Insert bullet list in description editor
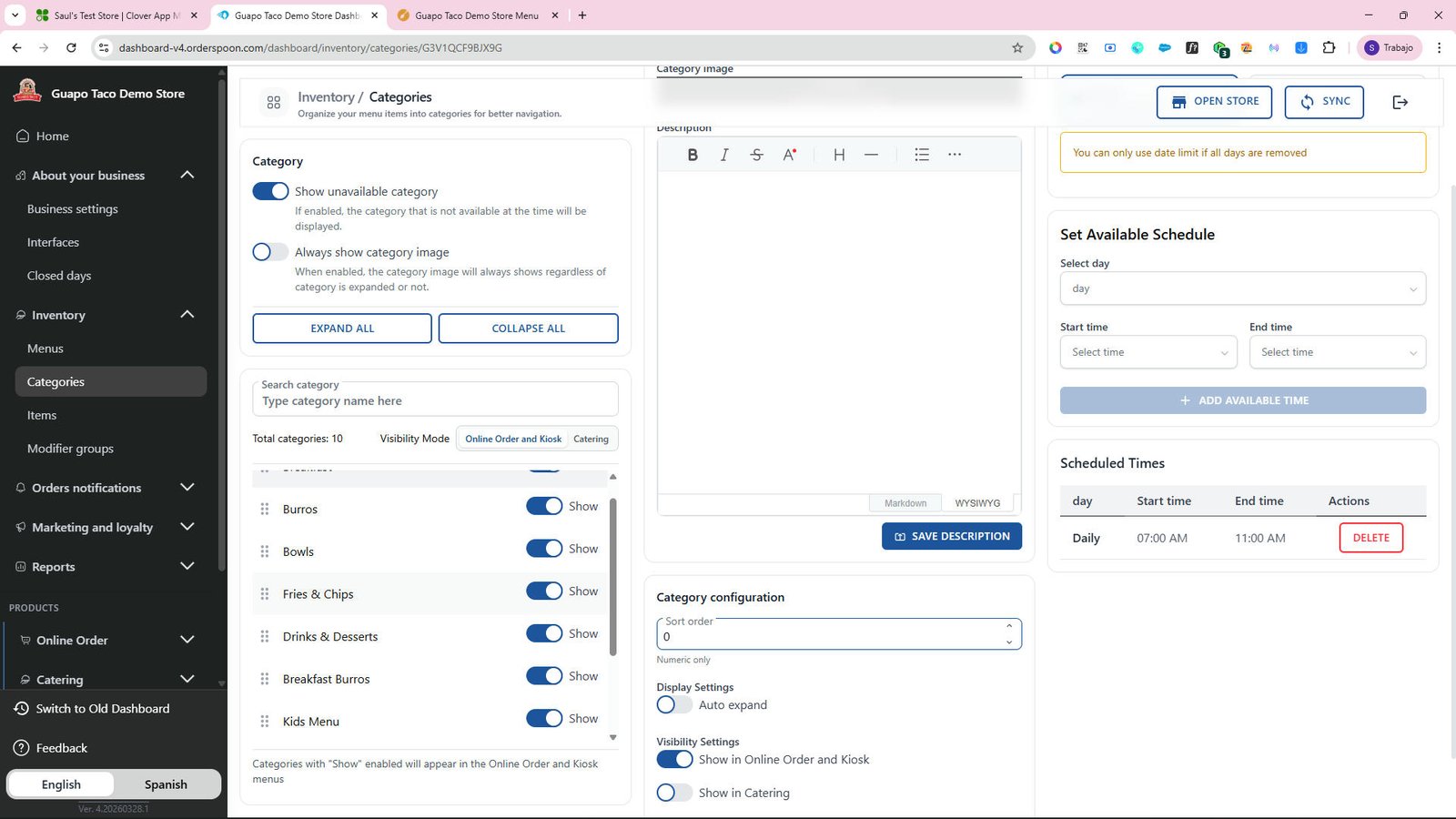The height and width of the screenshot is (819, 1456). tap(922, 155)
